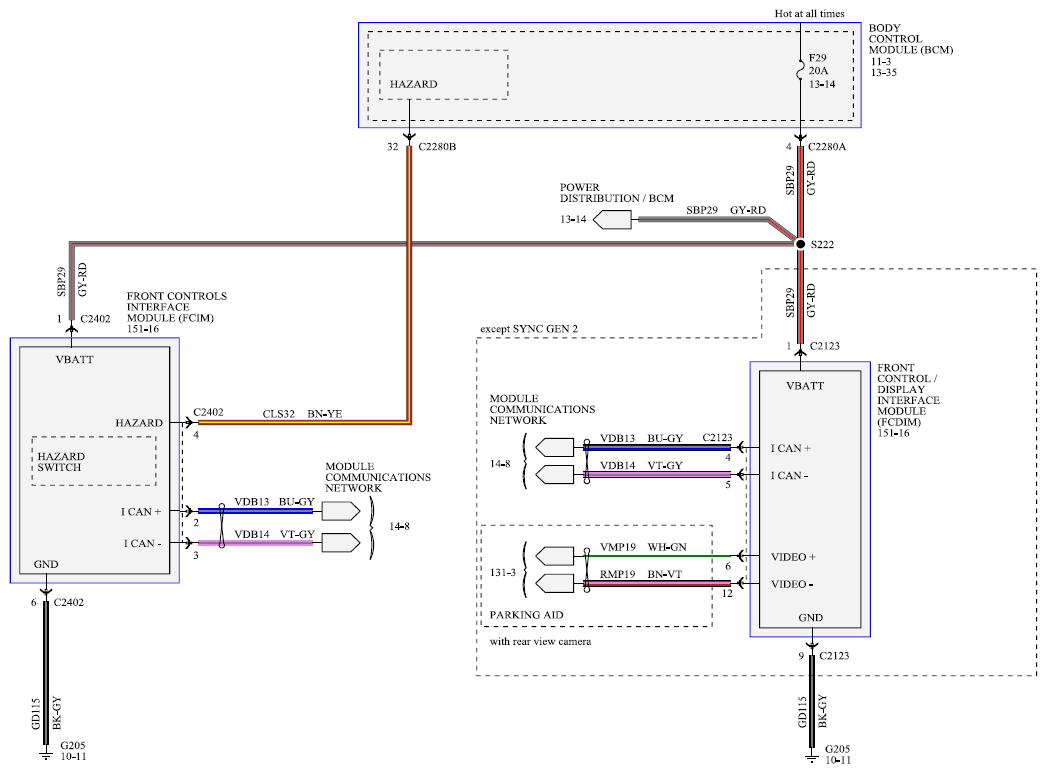The height and width of the screenshot is (773, 1047).
Task: Click the "with rear view camera" note
Action: point(540,641)
